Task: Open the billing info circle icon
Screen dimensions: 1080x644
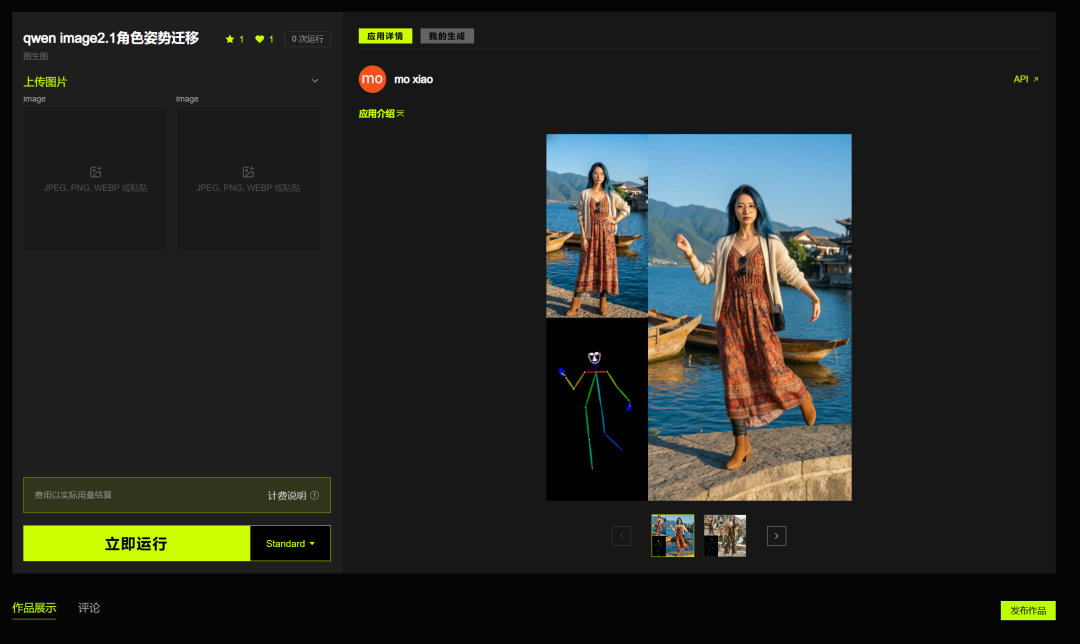Action: click(315, 495)
